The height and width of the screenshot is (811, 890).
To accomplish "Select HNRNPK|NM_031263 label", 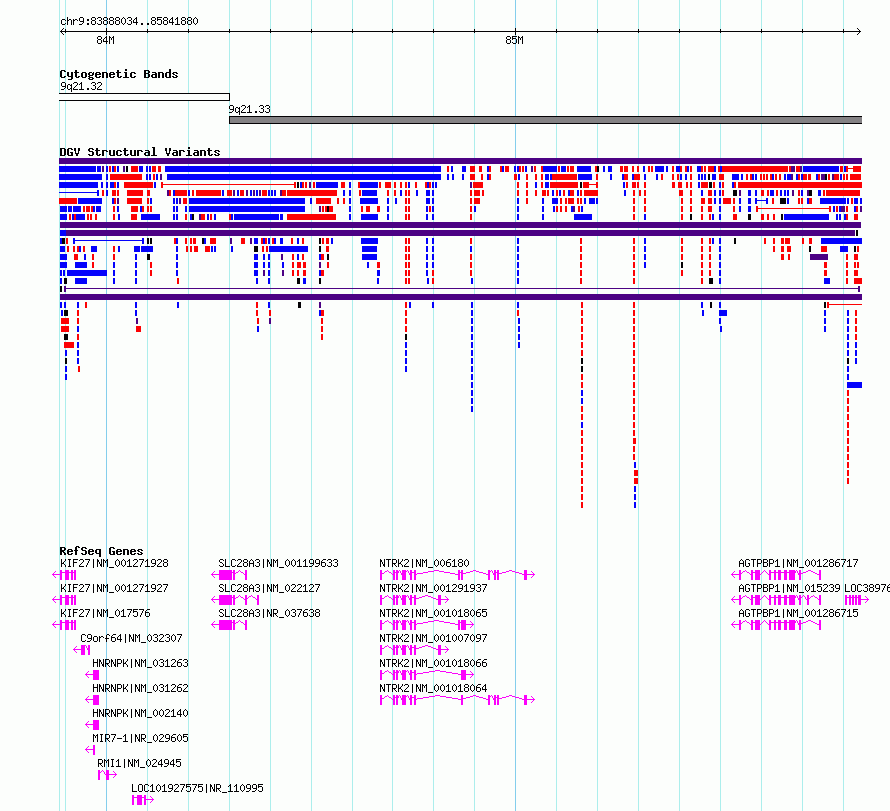I will [x=140, y=663].
